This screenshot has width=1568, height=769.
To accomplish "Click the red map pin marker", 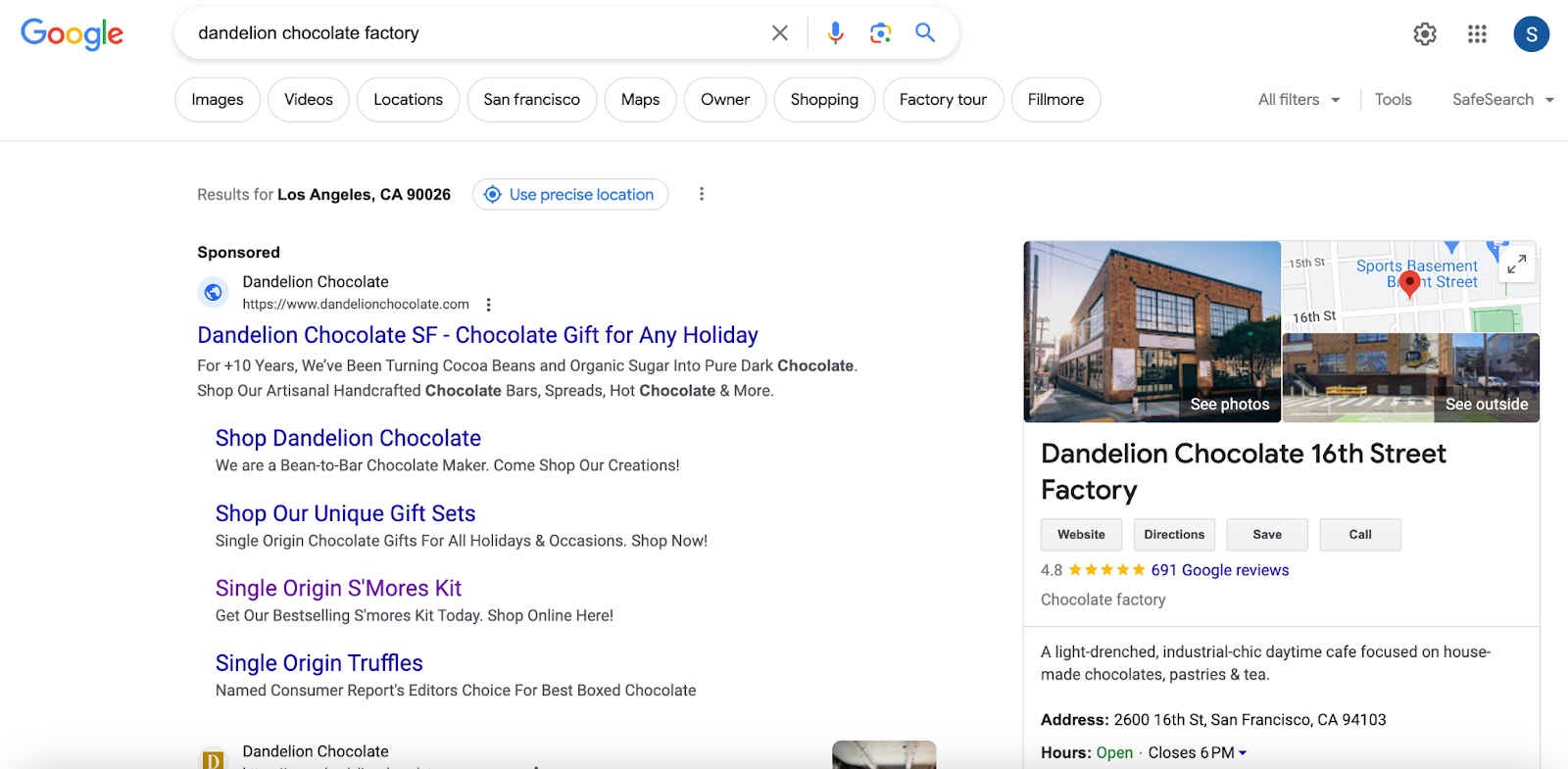I will [x=1409, y=284].
